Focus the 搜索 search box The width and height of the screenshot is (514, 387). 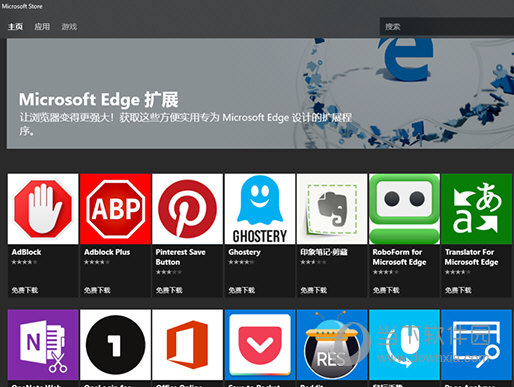pyautogui.click(x=447, y=27)
